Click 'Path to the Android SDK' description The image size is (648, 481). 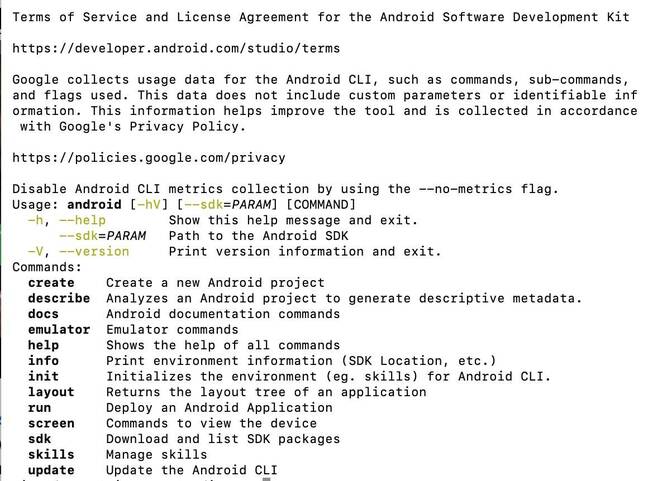[258, 236]
